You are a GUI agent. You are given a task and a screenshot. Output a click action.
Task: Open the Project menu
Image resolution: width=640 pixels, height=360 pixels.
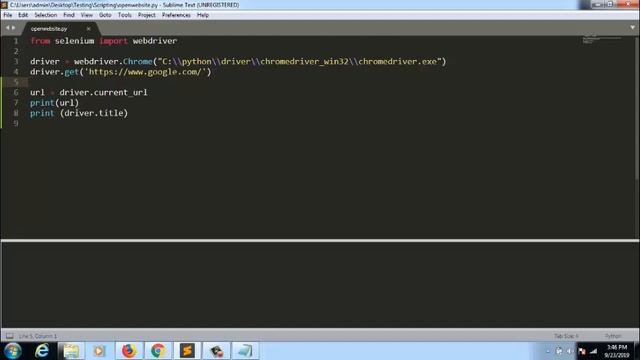click(147, 15)
